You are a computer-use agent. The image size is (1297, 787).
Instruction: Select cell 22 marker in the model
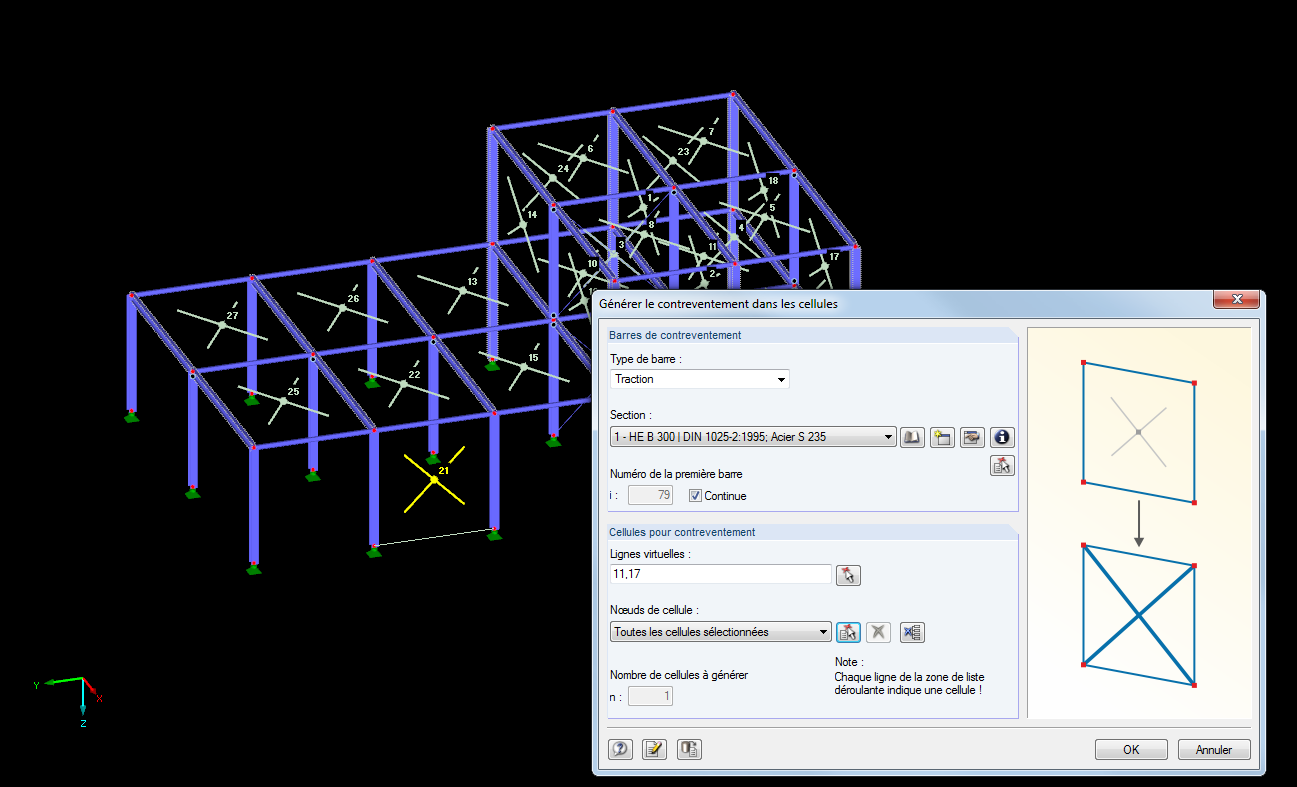pos(404,384)
